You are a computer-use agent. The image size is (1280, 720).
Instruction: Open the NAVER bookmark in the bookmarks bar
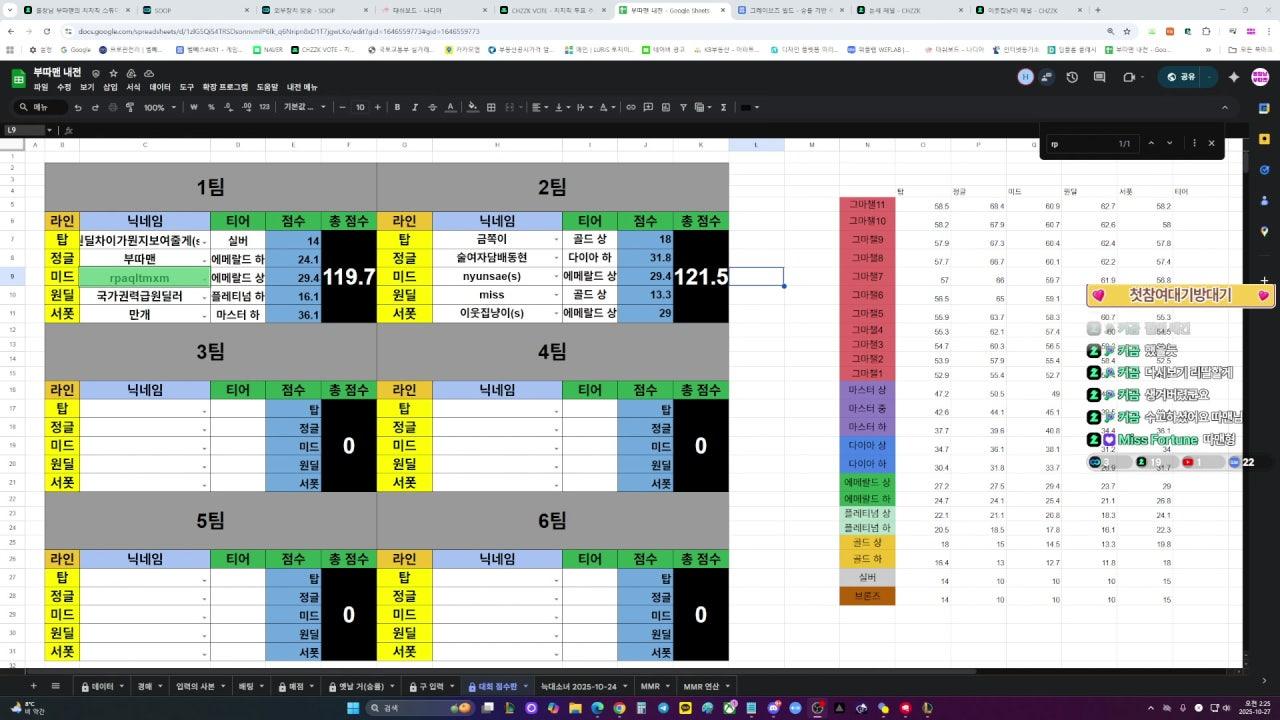pos(270,49)
